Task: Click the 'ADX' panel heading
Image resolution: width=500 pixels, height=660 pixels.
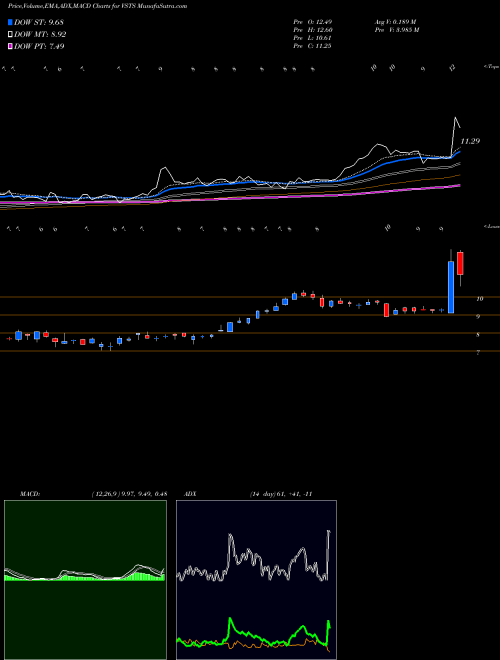Action: point(190,494)
